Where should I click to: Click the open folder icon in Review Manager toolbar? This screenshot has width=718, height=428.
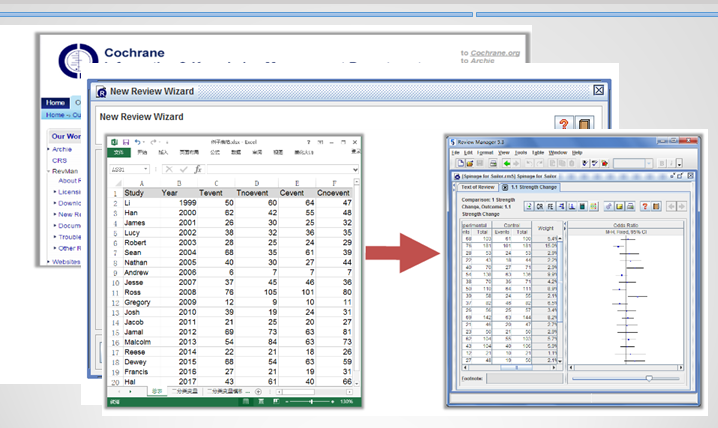click(x=469, y=163)
